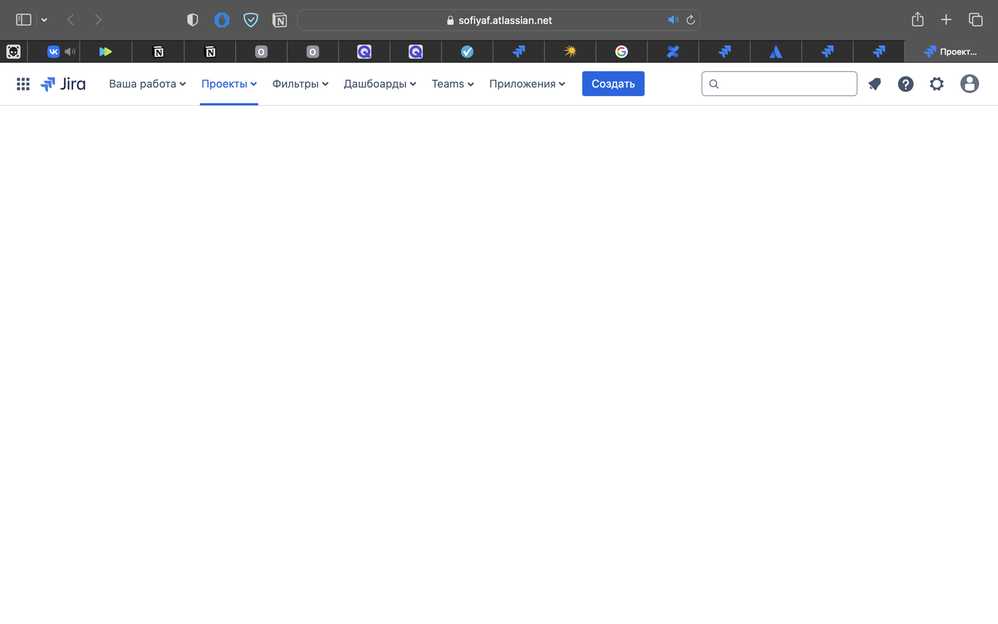Open the tab groups chevron dropdown

tap(44, 20)
